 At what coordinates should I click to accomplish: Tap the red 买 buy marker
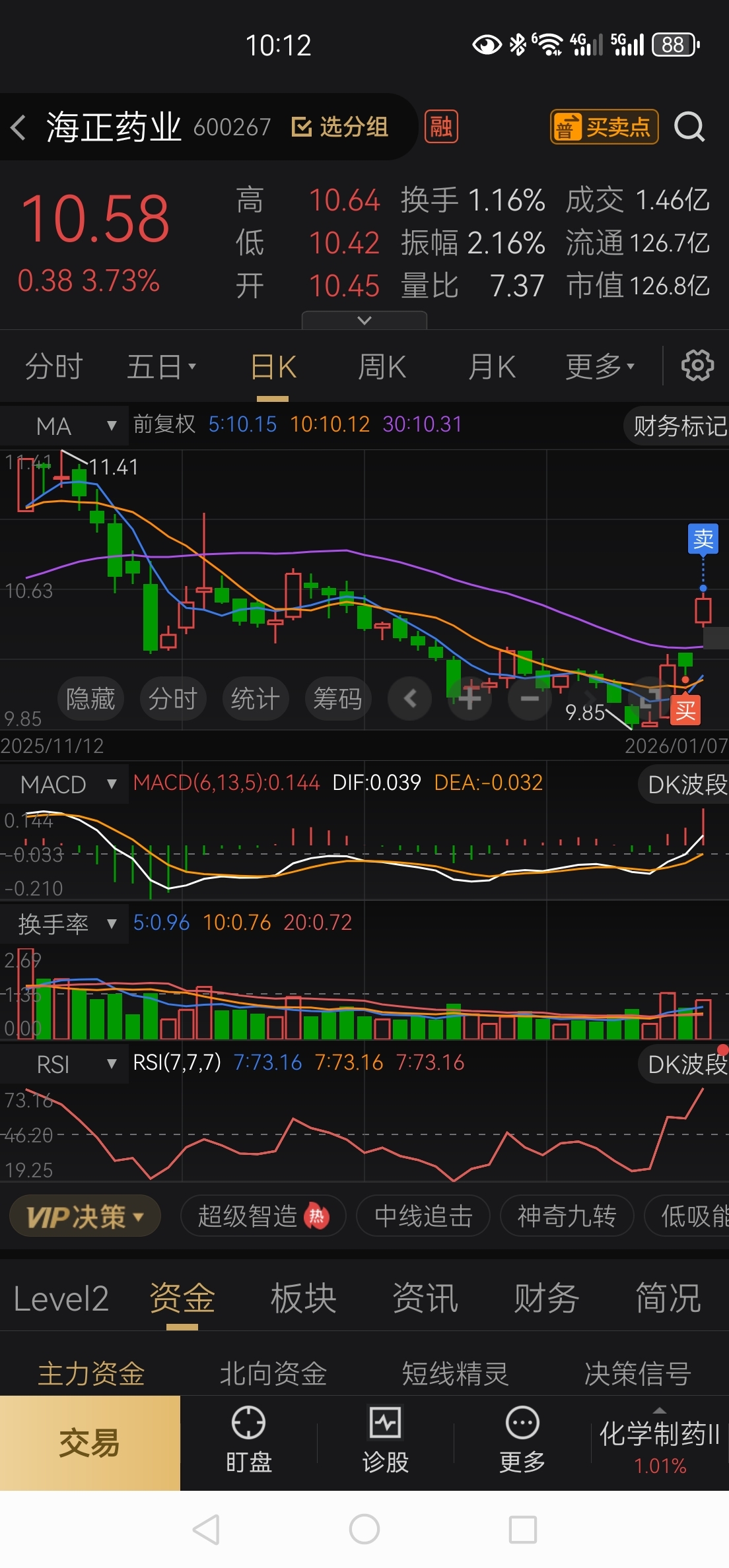coord(685,710)
